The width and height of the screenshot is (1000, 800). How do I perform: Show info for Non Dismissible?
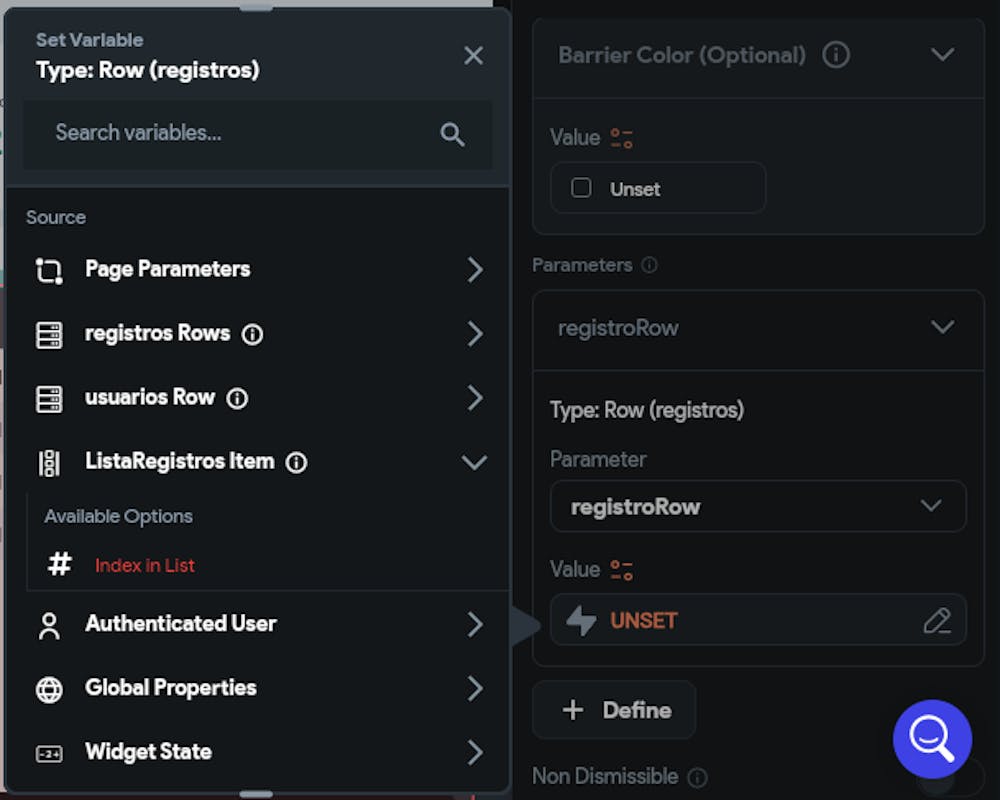click(698, 777)
